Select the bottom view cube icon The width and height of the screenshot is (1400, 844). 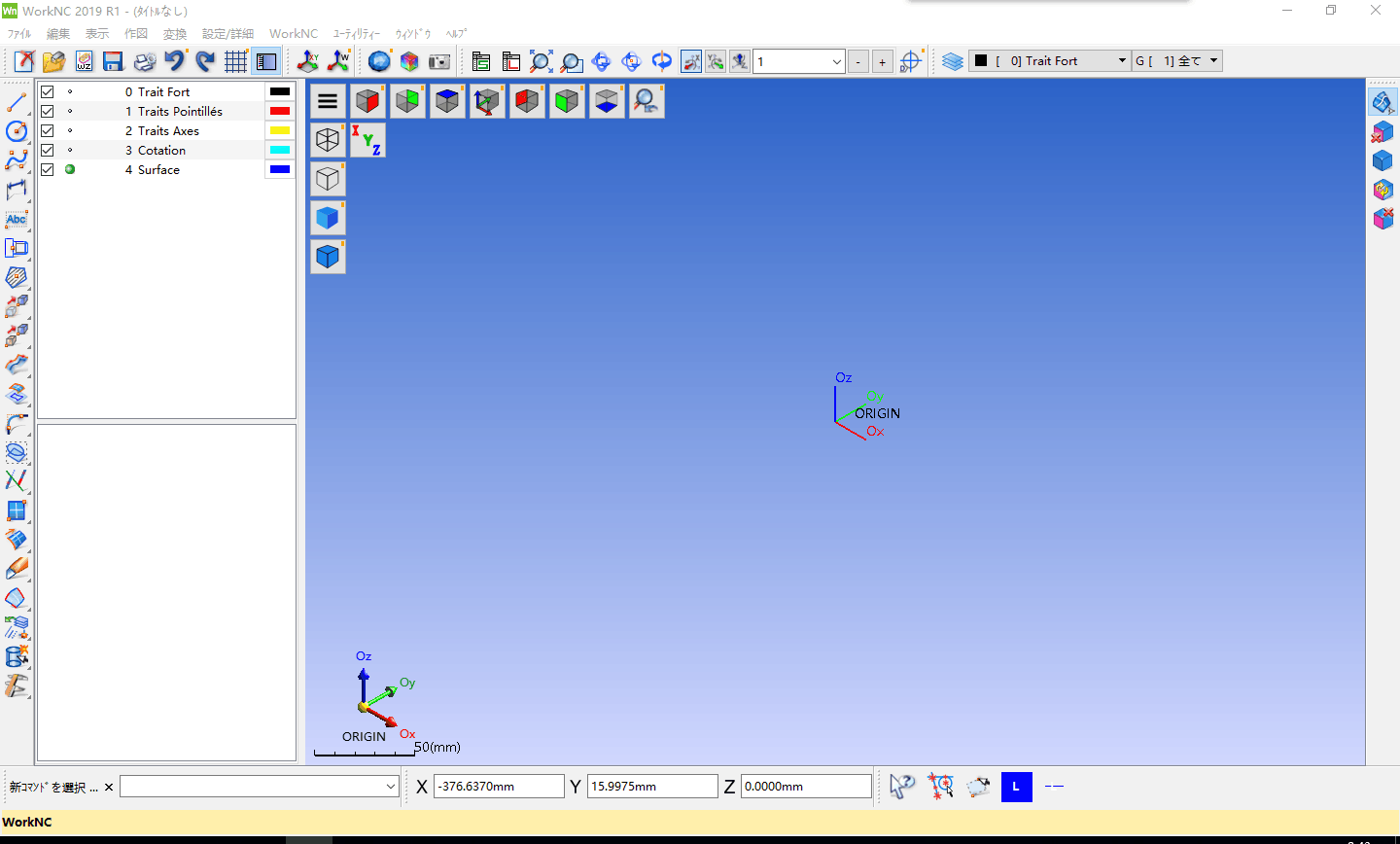coord(607,100)
